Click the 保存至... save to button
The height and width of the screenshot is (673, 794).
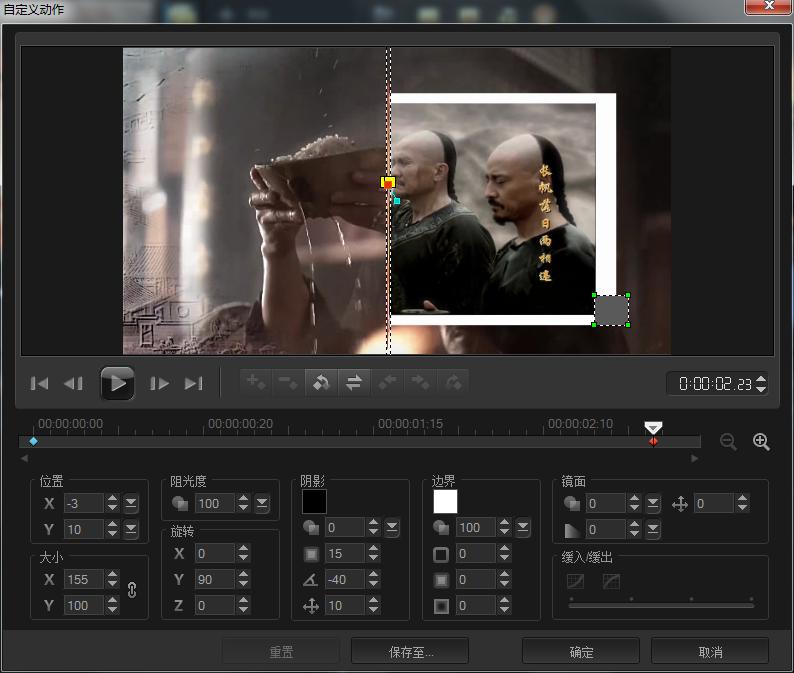coord(410,652)
